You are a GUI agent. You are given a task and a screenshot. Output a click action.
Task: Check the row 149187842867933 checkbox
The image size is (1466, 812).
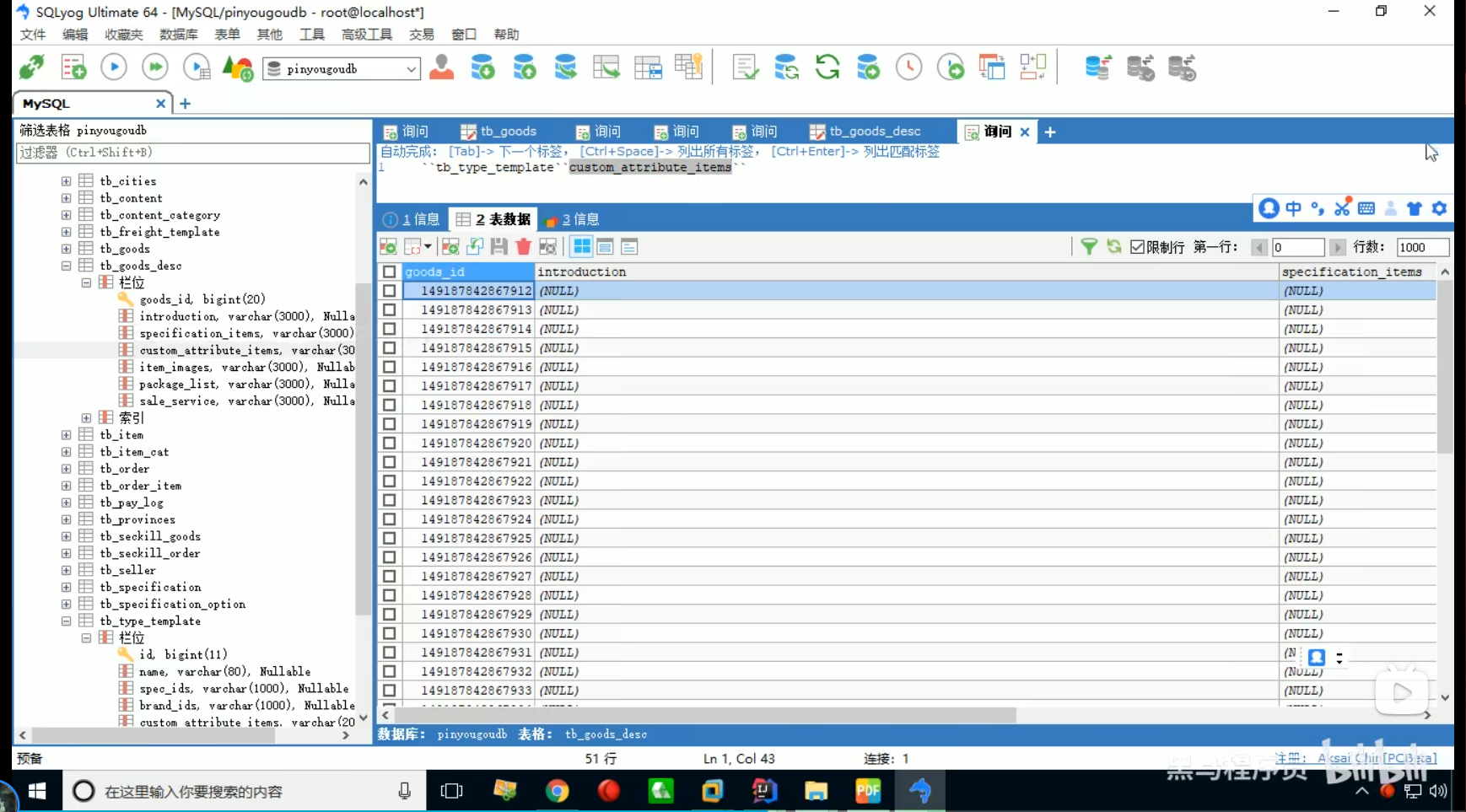pyautogui.click(x=389, y=690)
